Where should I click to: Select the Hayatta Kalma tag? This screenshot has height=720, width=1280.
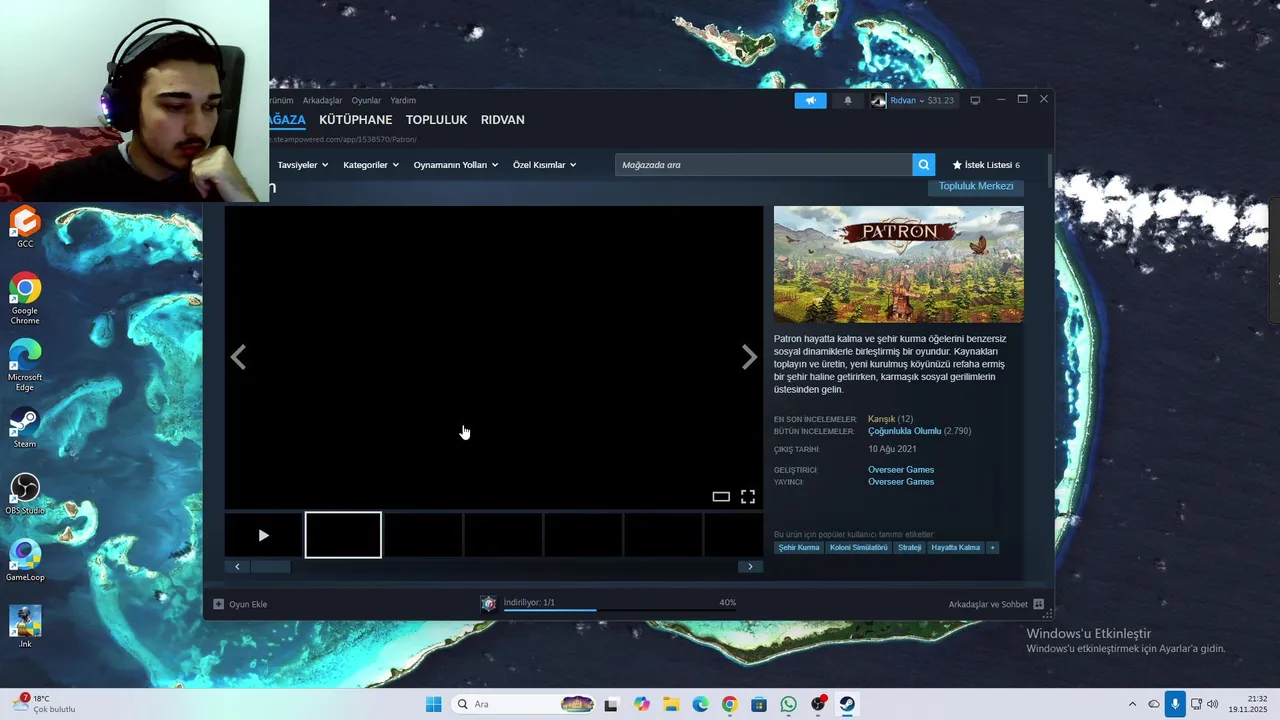pyautogui.click(x=956, y=548)
